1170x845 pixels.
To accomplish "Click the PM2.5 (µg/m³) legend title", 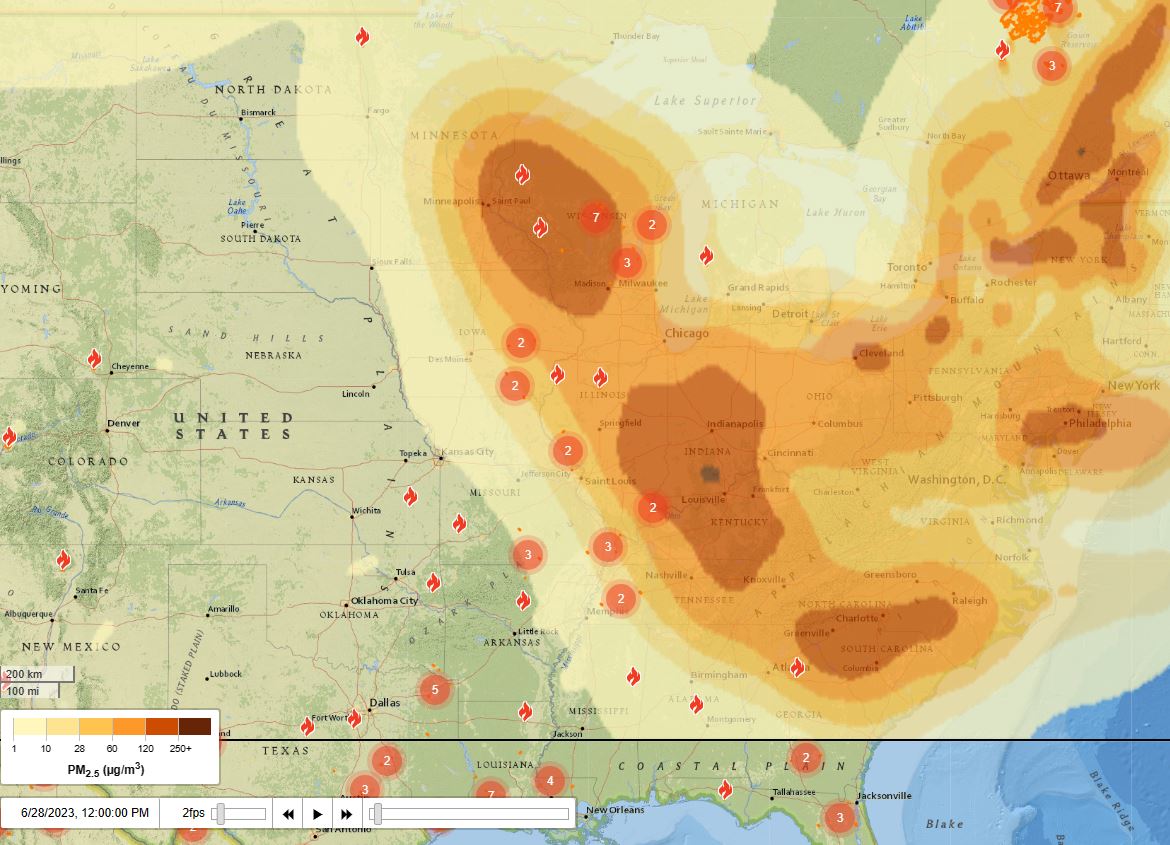I will coord(106,769).
